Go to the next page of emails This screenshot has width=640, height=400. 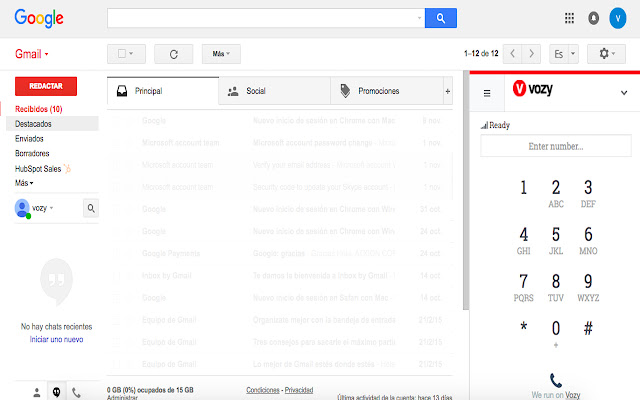pyautogui.click(x=531, y=53)
